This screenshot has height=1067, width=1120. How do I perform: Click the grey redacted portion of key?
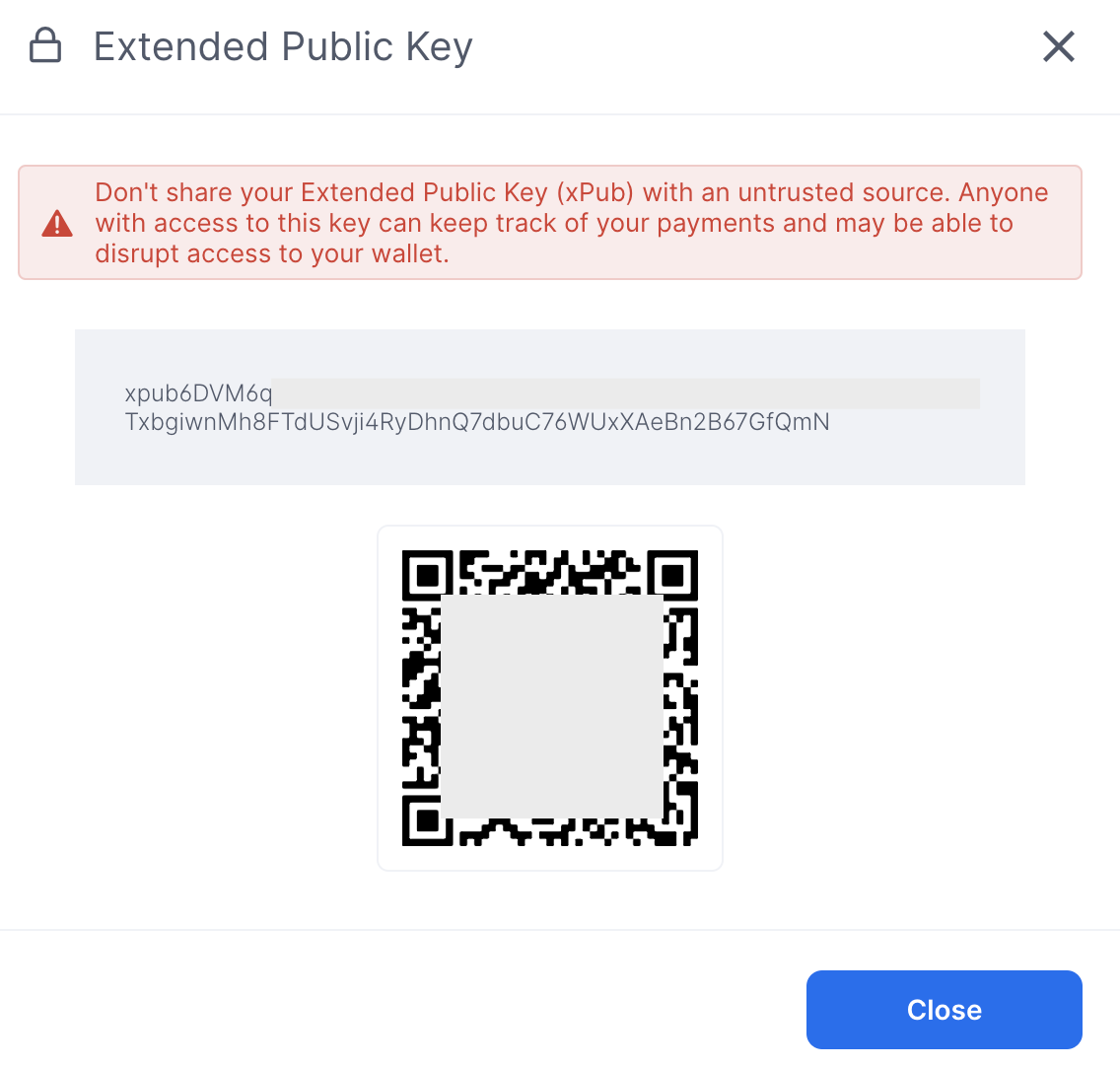[x=626, y=393]
